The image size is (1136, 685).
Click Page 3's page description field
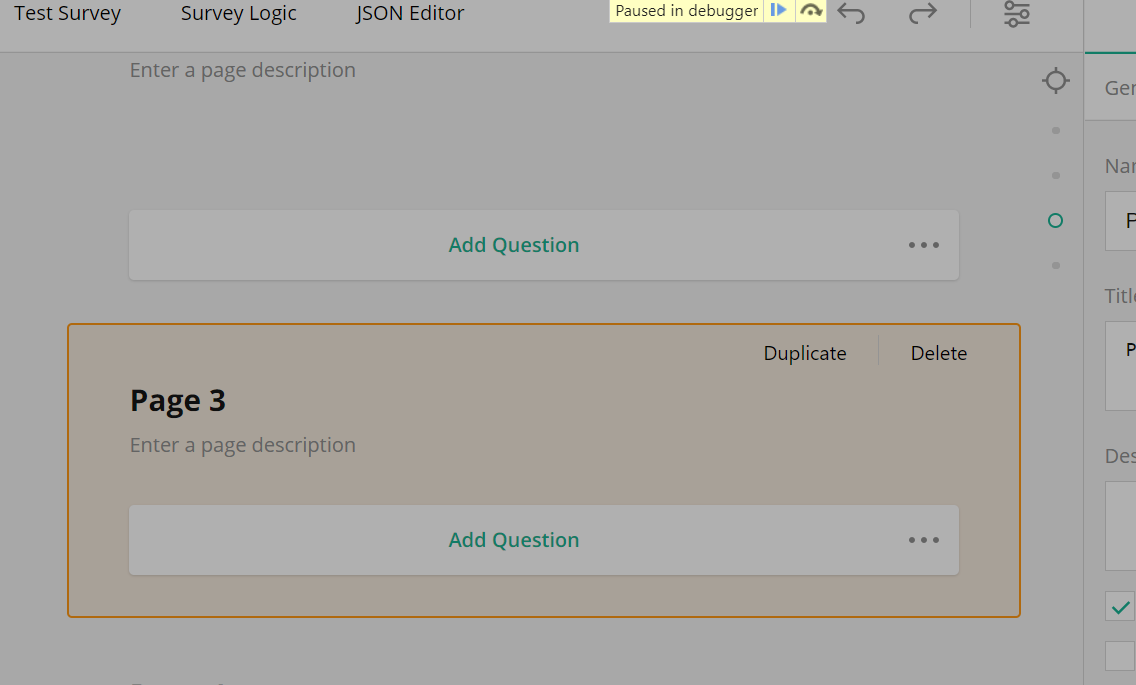(243, 444)
